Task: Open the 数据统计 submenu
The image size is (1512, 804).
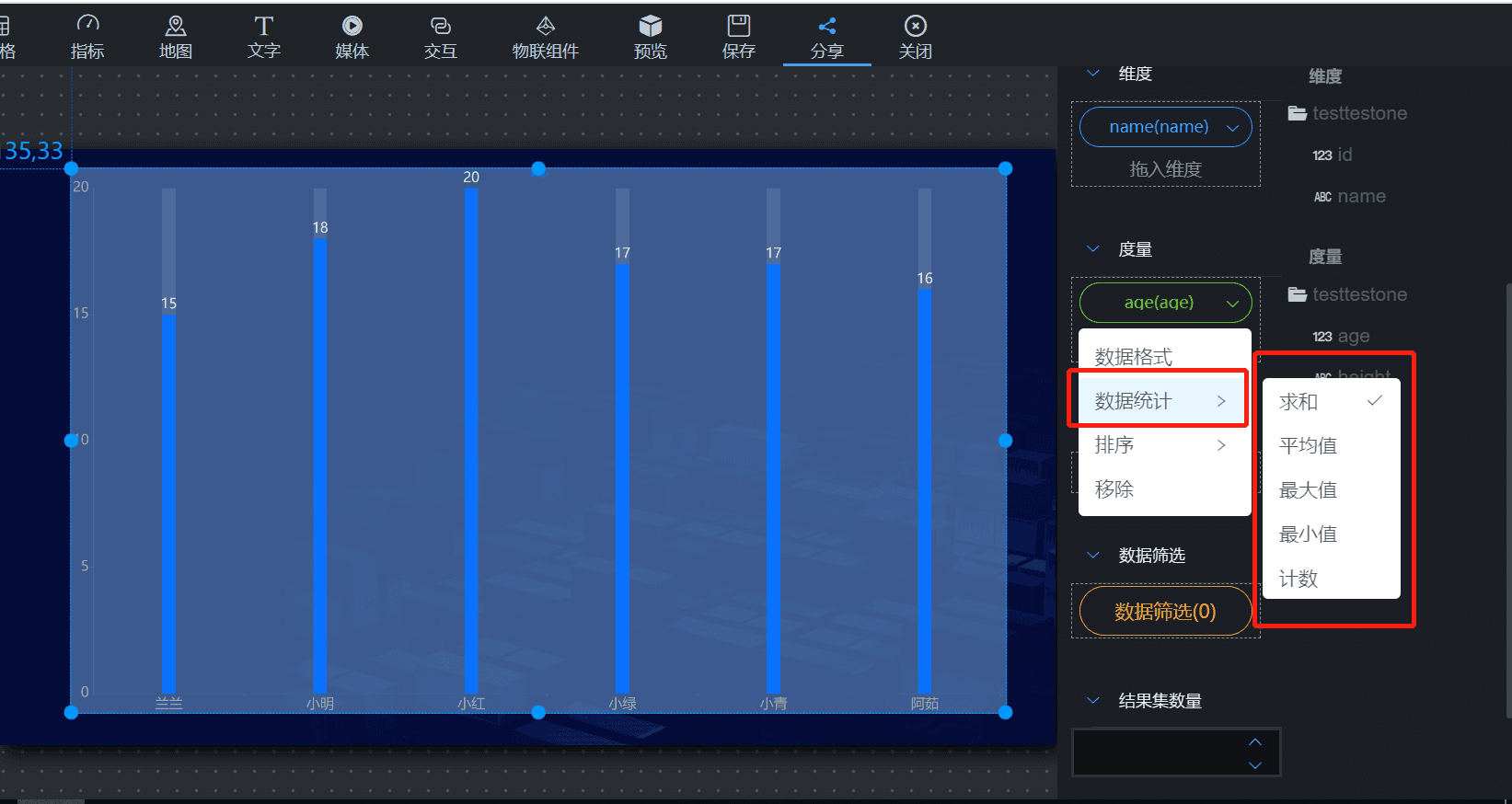Action: pos(1165,401)
